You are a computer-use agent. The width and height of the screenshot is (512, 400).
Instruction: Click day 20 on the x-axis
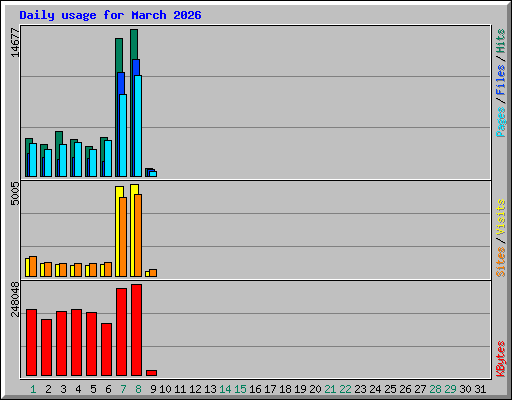tap(315, 389)
